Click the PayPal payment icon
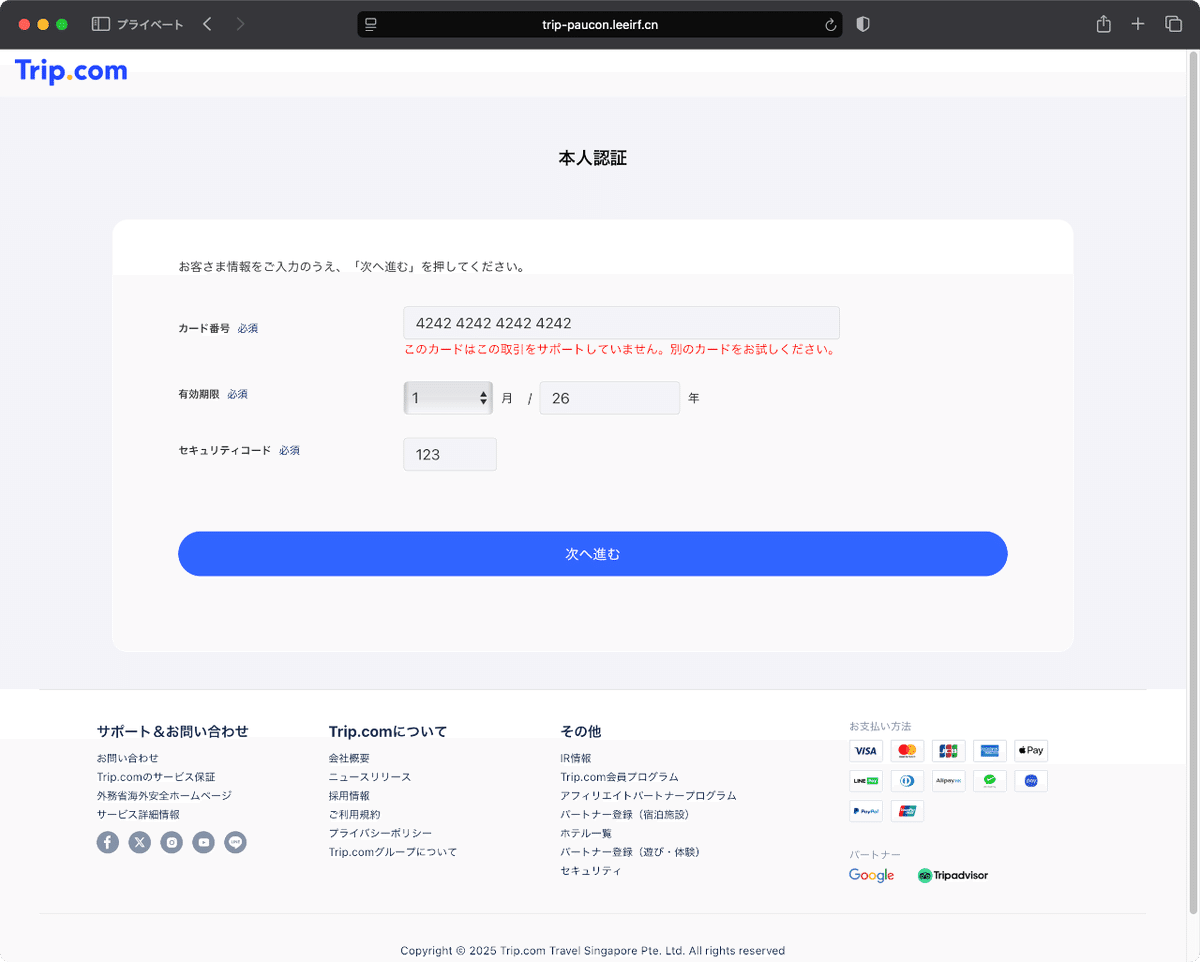The width and height of the screenshot is (1200, 962). (866, 811)
